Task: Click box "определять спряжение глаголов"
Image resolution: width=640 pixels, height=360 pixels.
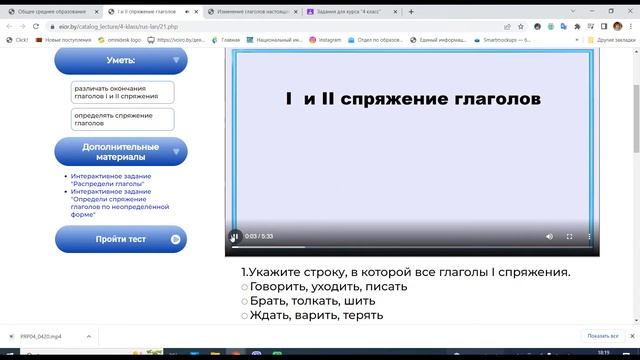Action: (122, 119)
